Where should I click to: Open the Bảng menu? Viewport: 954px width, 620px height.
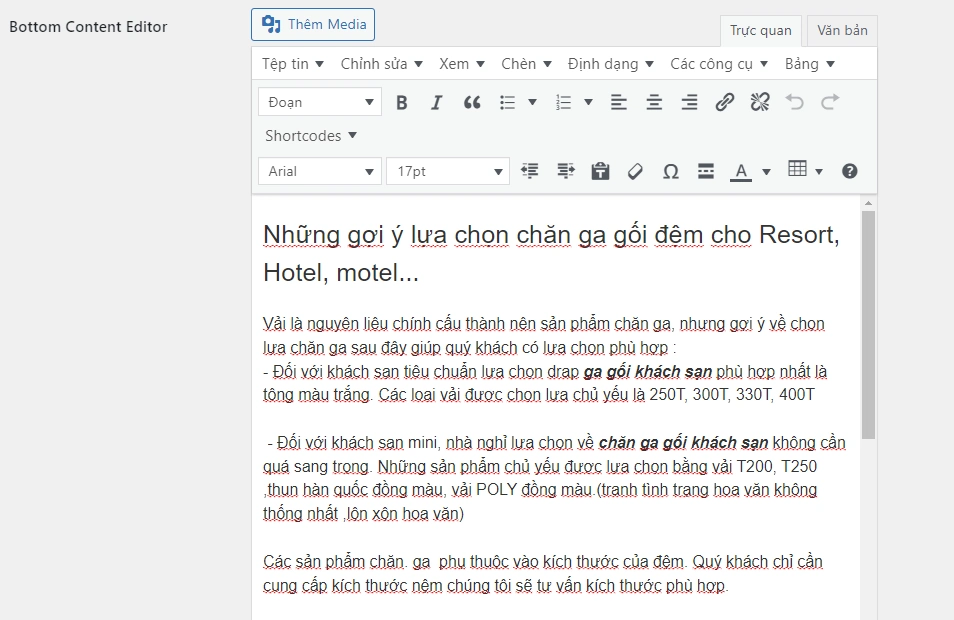[x=809, y=64]
